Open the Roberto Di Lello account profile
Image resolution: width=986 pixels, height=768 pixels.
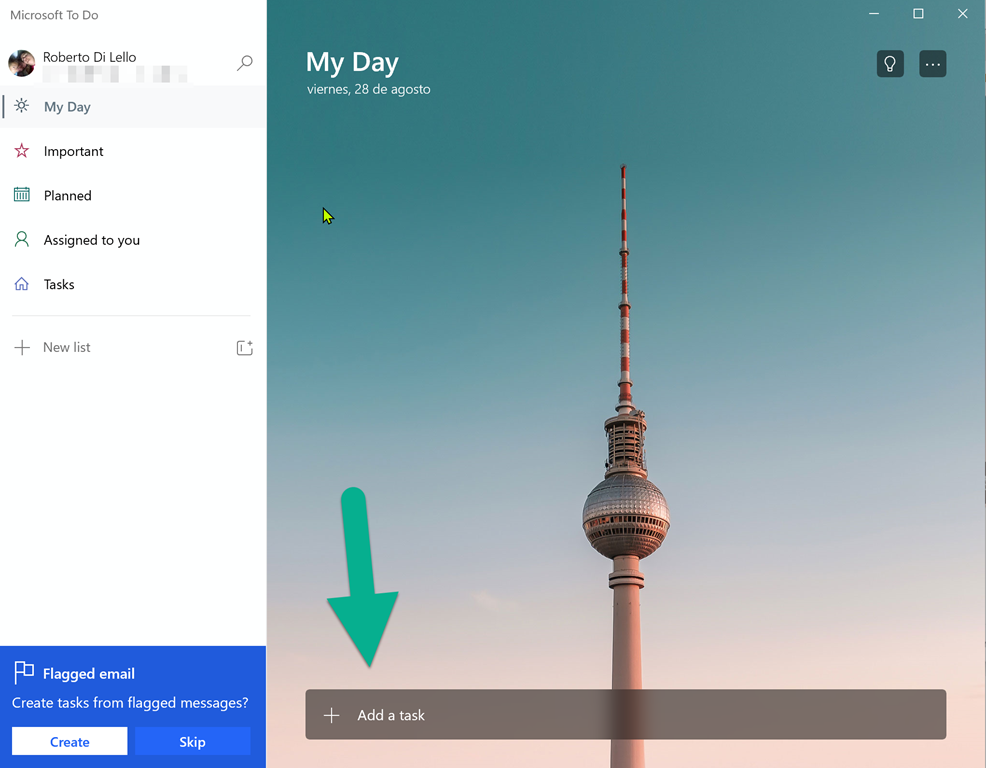pos(90,57)
